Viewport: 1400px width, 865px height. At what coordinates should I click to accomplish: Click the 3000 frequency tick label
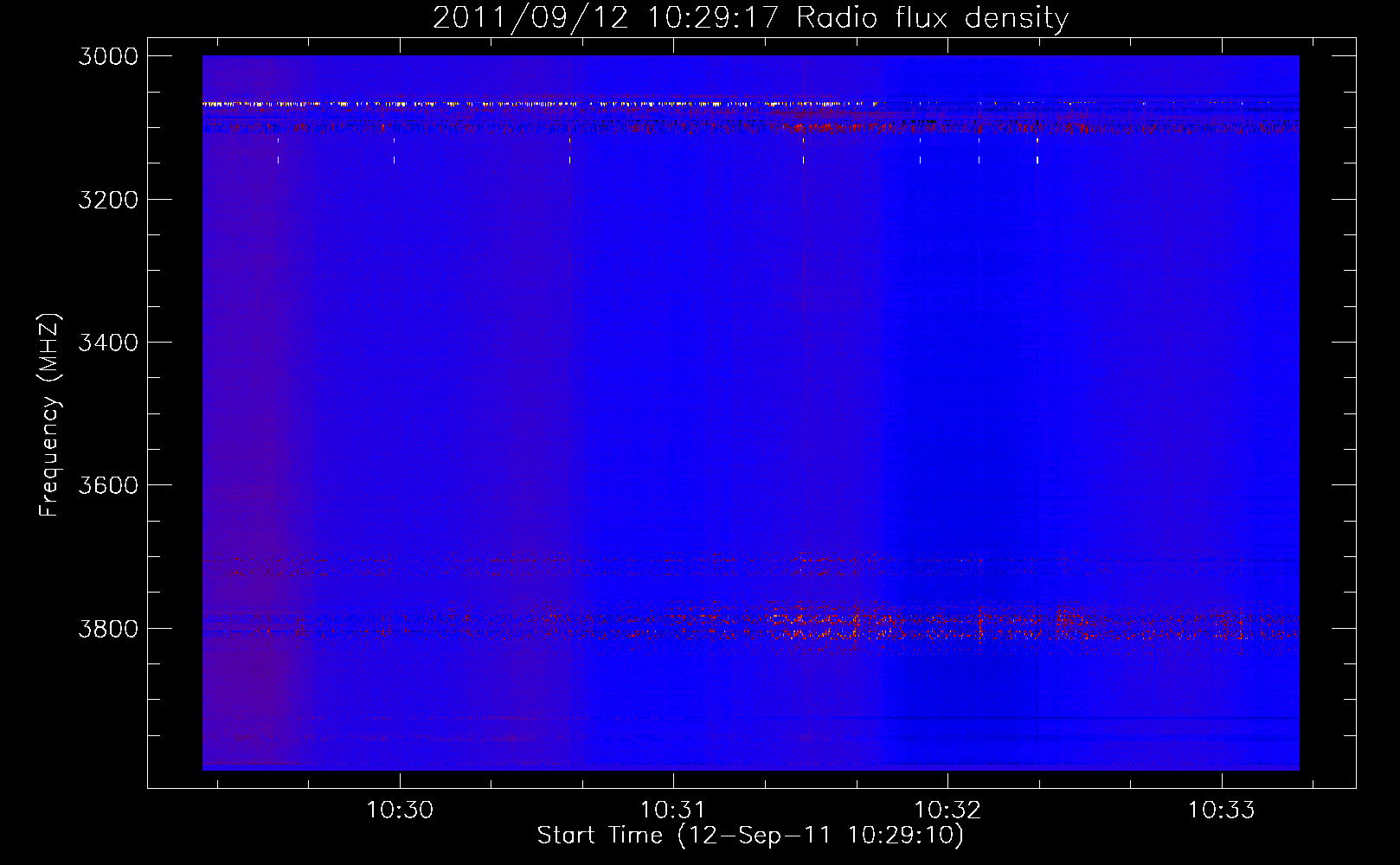108,56
